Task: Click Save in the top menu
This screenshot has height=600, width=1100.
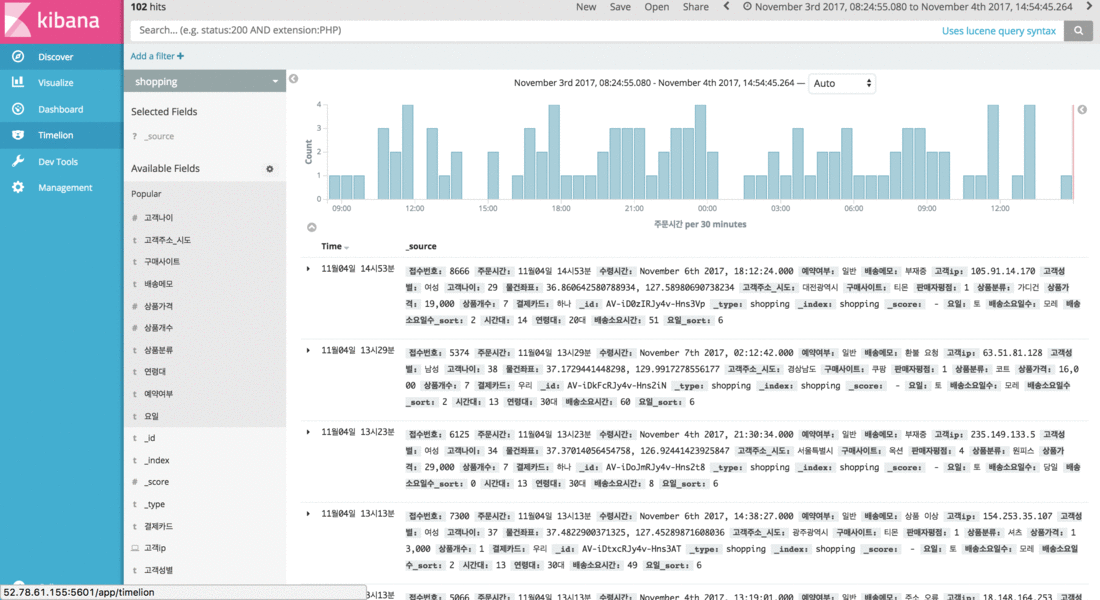Action: (620, 7)
